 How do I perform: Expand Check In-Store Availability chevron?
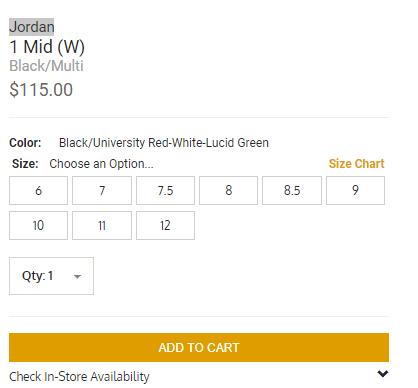pyautogui.click(x=383, y=374)
